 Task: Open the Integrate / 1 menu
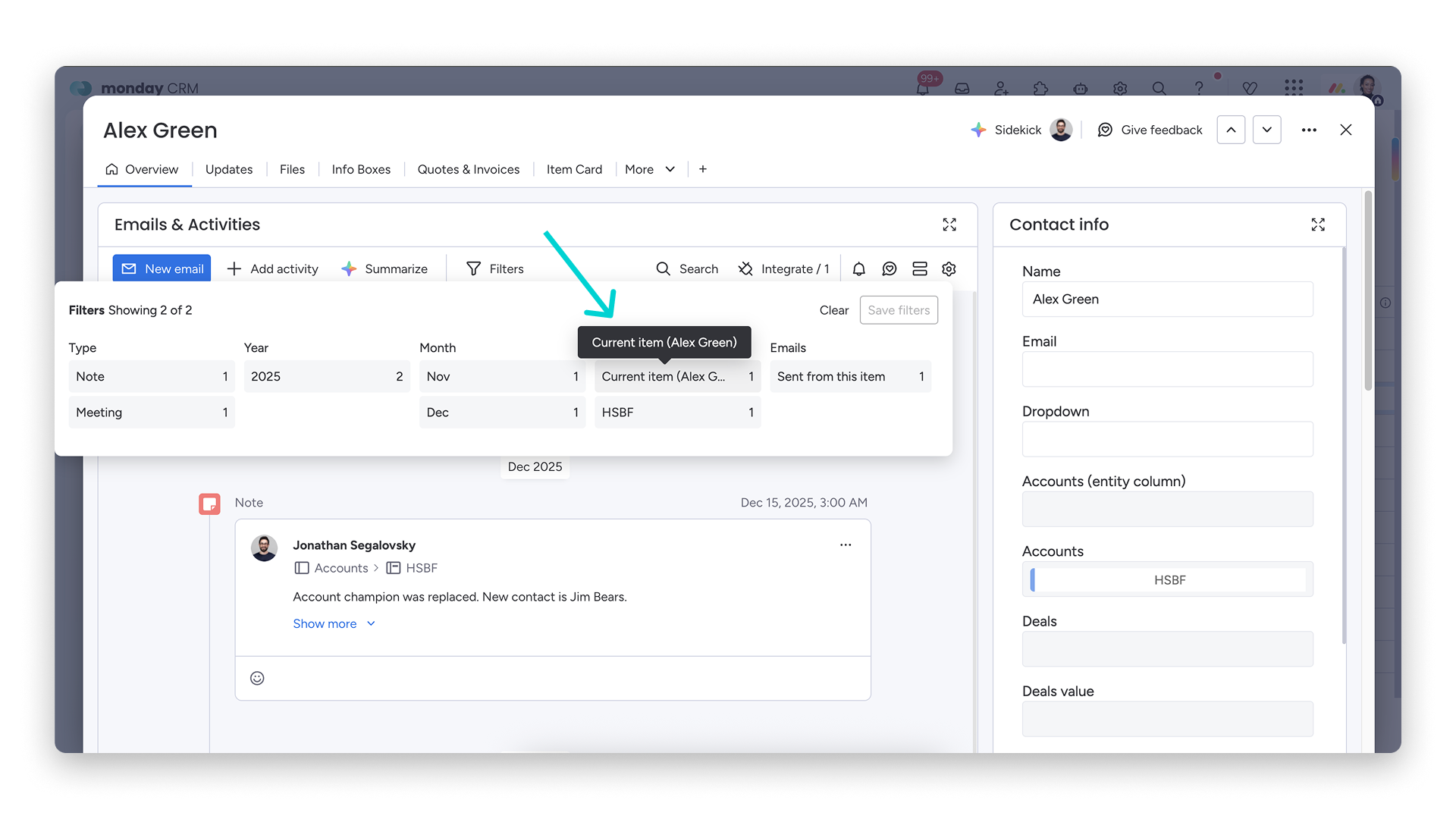[x=783, y=268]
